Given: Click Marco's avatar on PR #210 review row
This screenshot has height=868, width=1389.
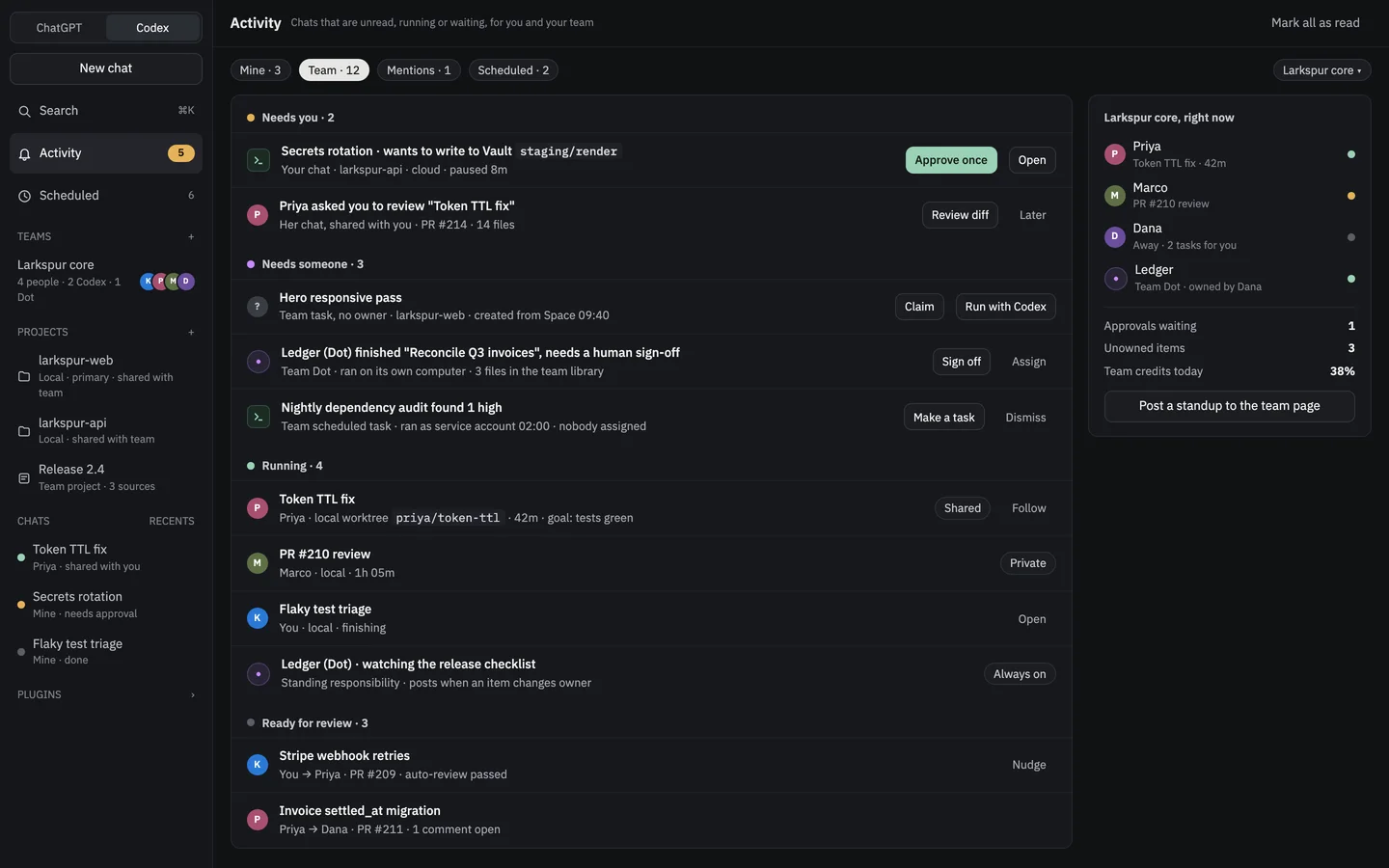Looking at the screenshot, I should tap(258, 563).
